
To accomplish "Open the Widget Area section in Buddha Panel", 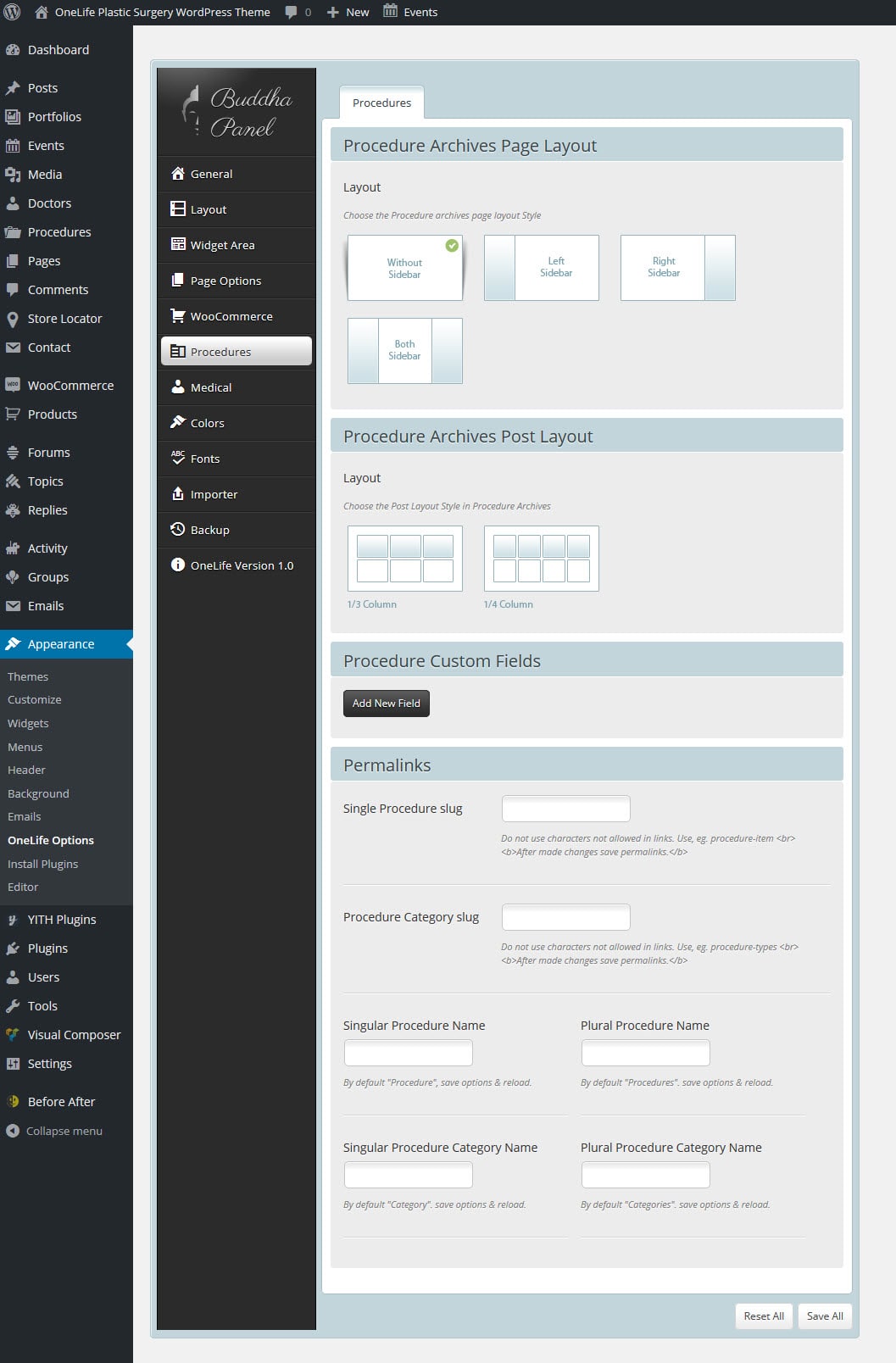I will point(222,245).
